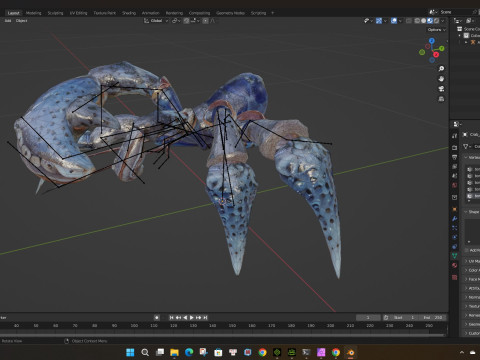This screenshot has width=480, height=360.
Task: Toggle viewport overlays
Action: coord(394,21)
